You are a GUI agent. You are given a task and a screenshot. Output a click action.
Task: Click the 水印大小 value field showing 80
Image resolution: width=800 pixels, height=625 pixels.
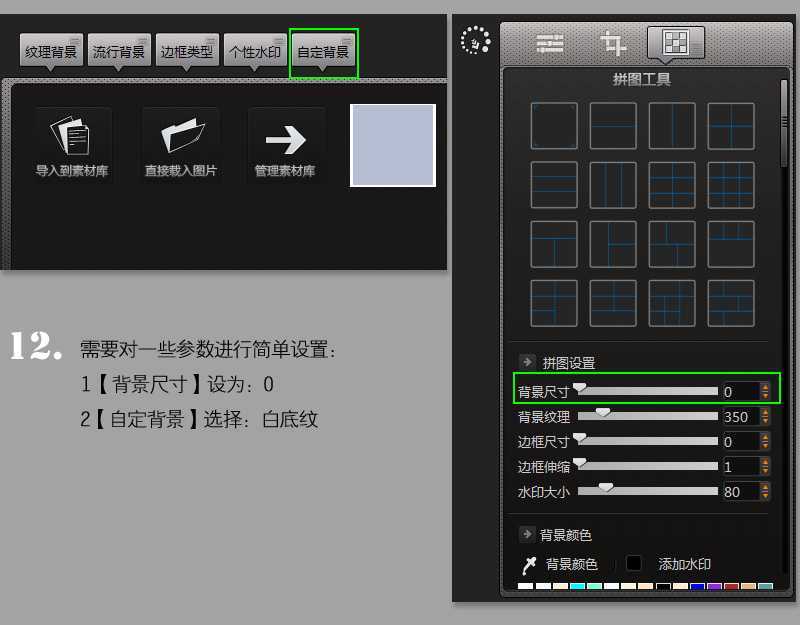click(x=741, y=491)
